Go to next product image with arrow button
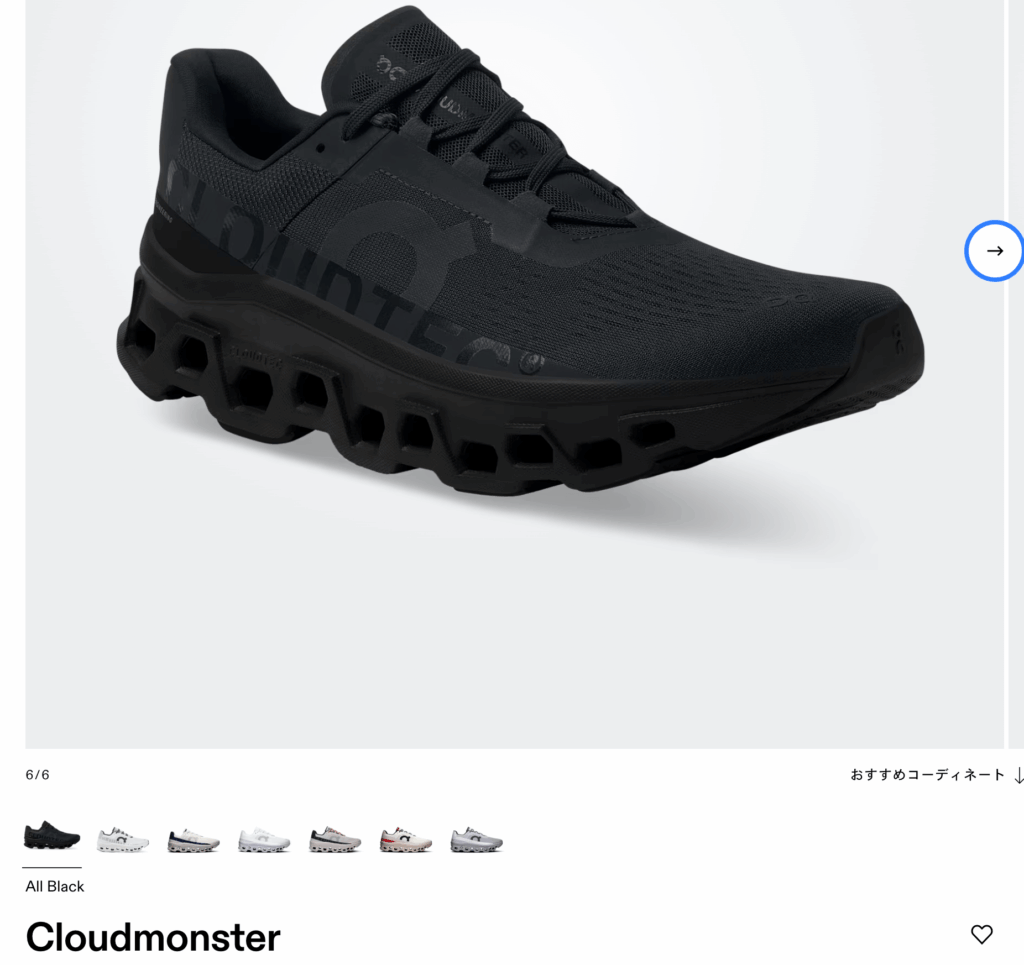 [994, 251]
